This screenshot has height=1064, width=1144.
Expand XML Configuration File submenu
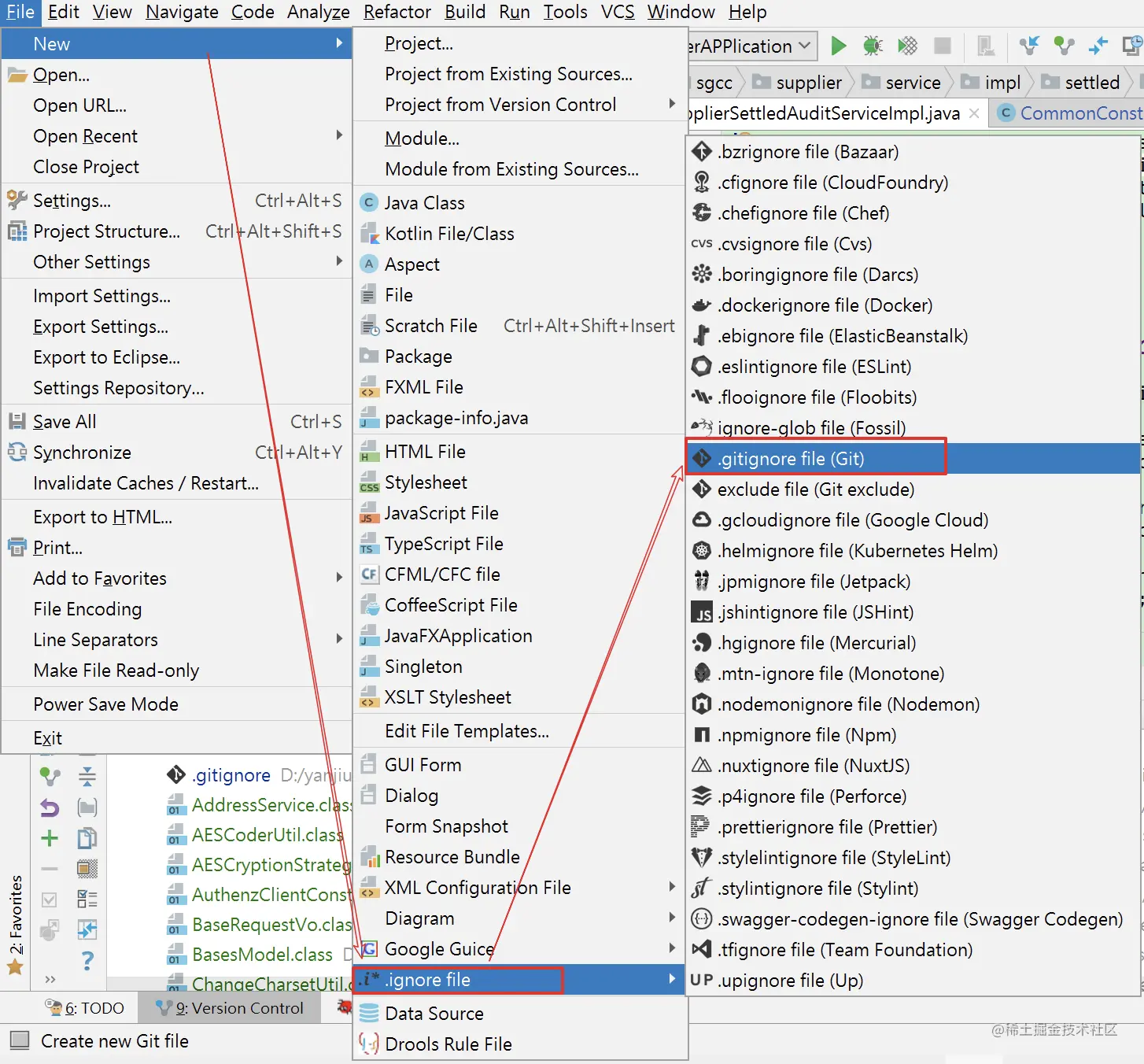pos(519,888)
